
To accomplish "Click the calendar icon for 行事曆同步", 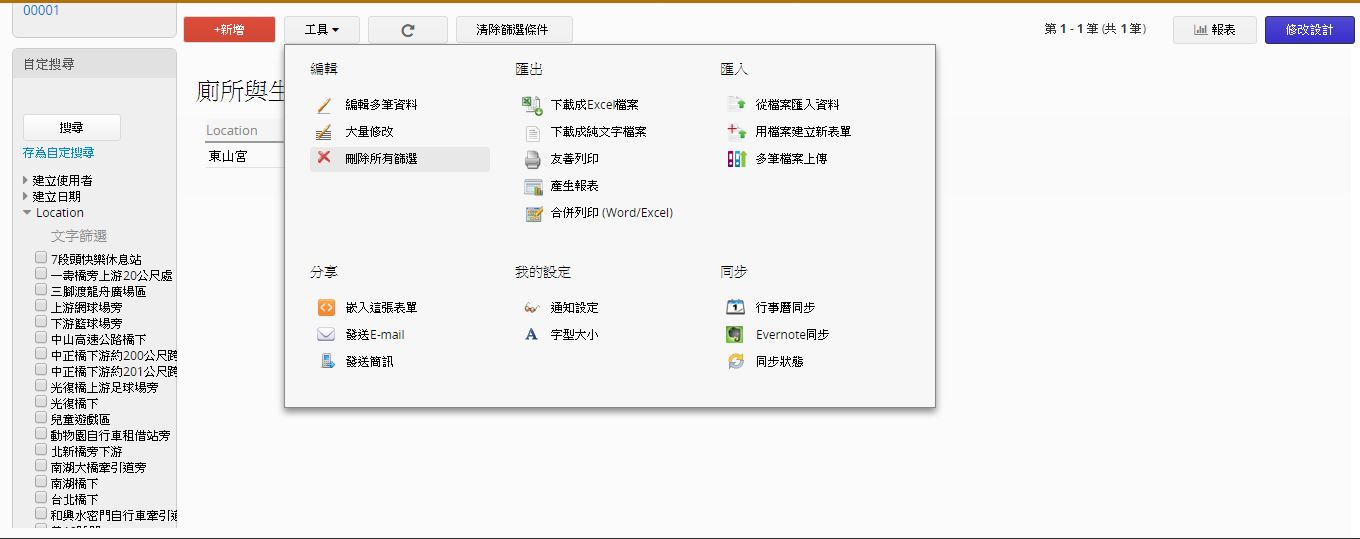I will pyautogui.click(x=736, y=307).
